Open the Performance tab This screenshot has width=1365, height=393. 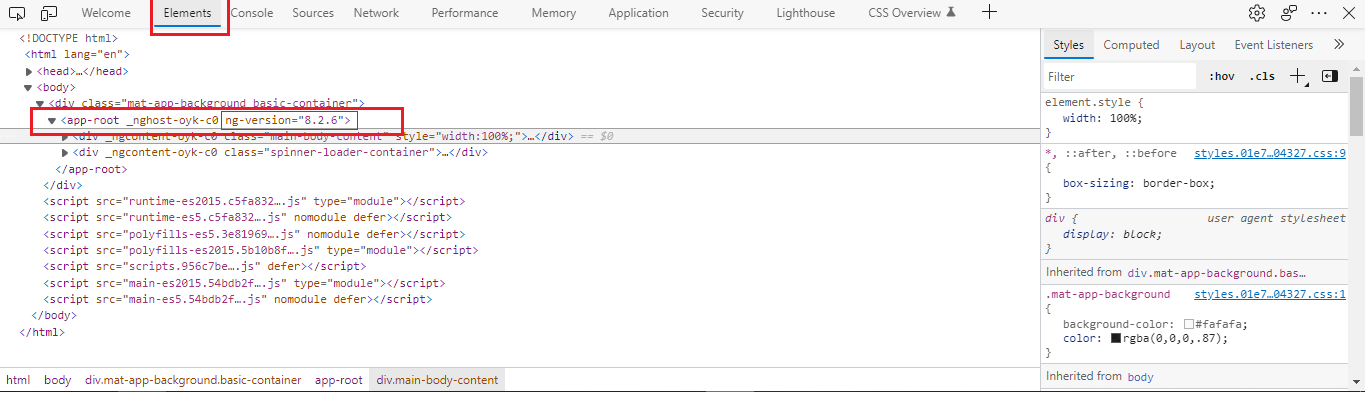coord(465,13)
